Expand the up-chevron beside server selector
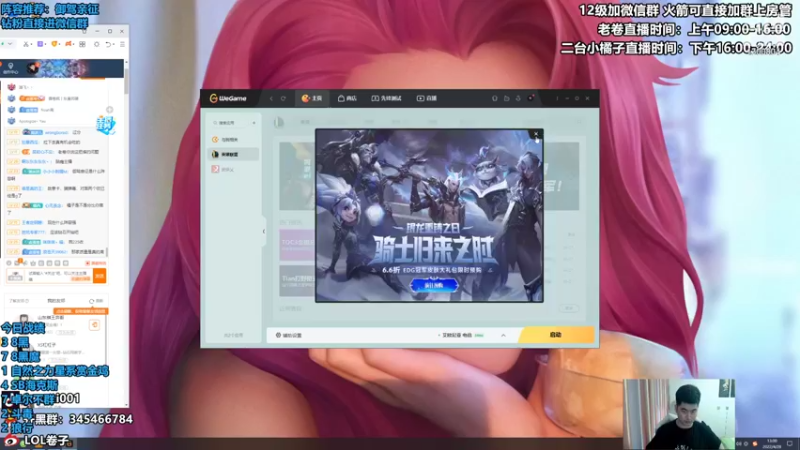This screenshot has width=800, height=450. pyautogui.click(x=503, y=335)
